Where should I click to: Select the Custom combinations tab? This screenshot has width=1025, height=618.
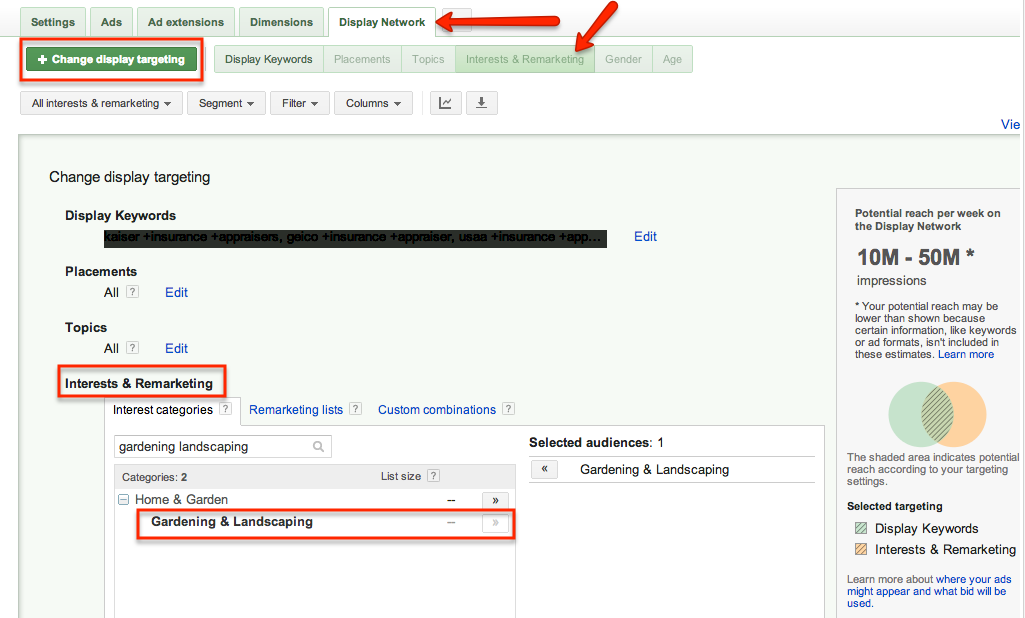(x=437, y=409)
